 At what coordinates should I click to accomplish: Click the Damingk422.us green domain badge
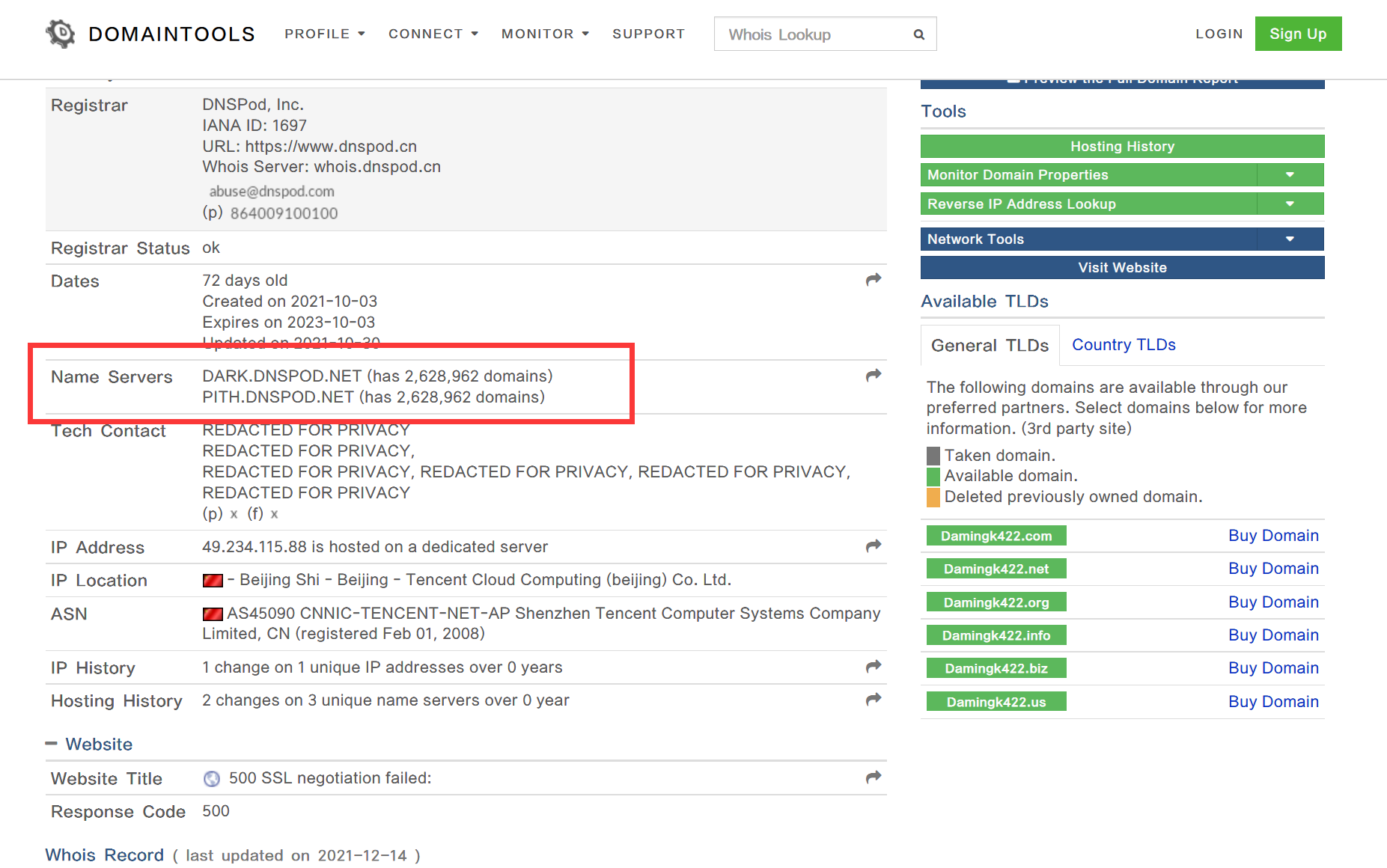pyautogui.click(x=996, y=702)
